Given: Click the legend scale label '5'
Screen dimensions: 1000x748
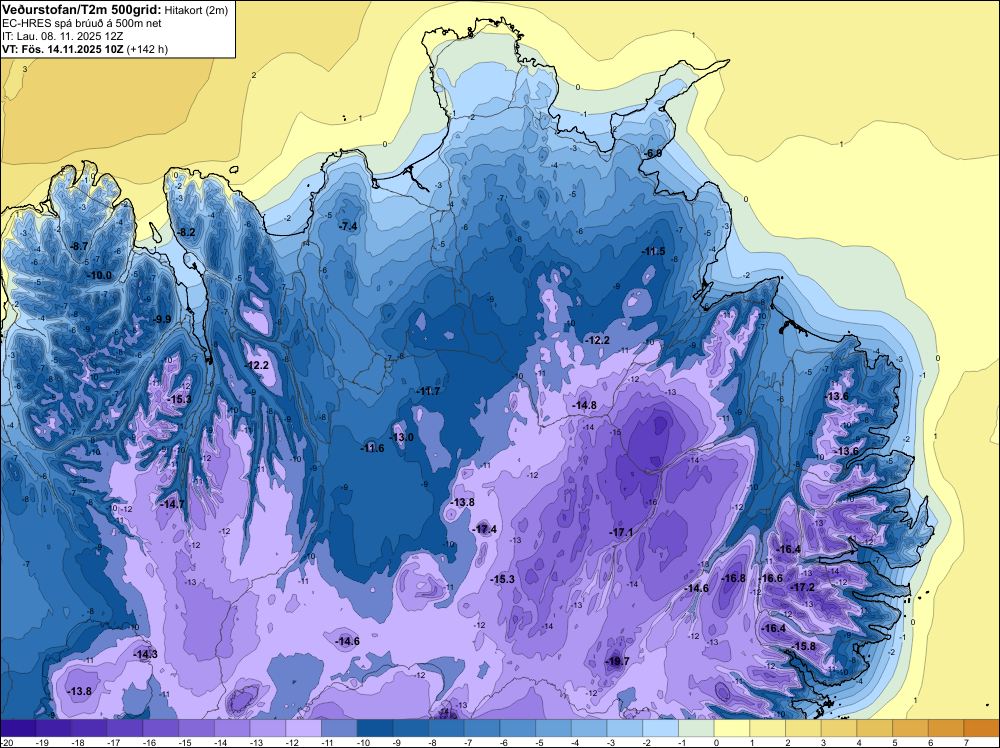Looking at the screenshot, I should click(x=894, y=742).
